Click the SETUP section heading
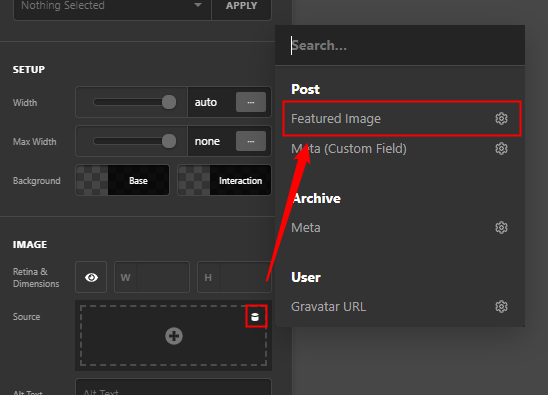The width and height of the screenshot is (548, 395). pos(29,70)
